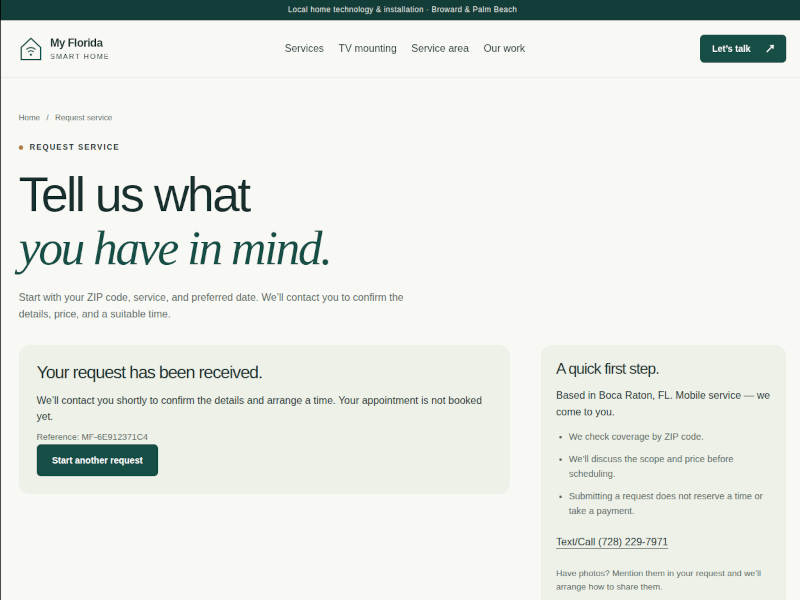The image size is (800, 600).
Task: Click the A quick first step. heading
Action: [x=608, y=369]
